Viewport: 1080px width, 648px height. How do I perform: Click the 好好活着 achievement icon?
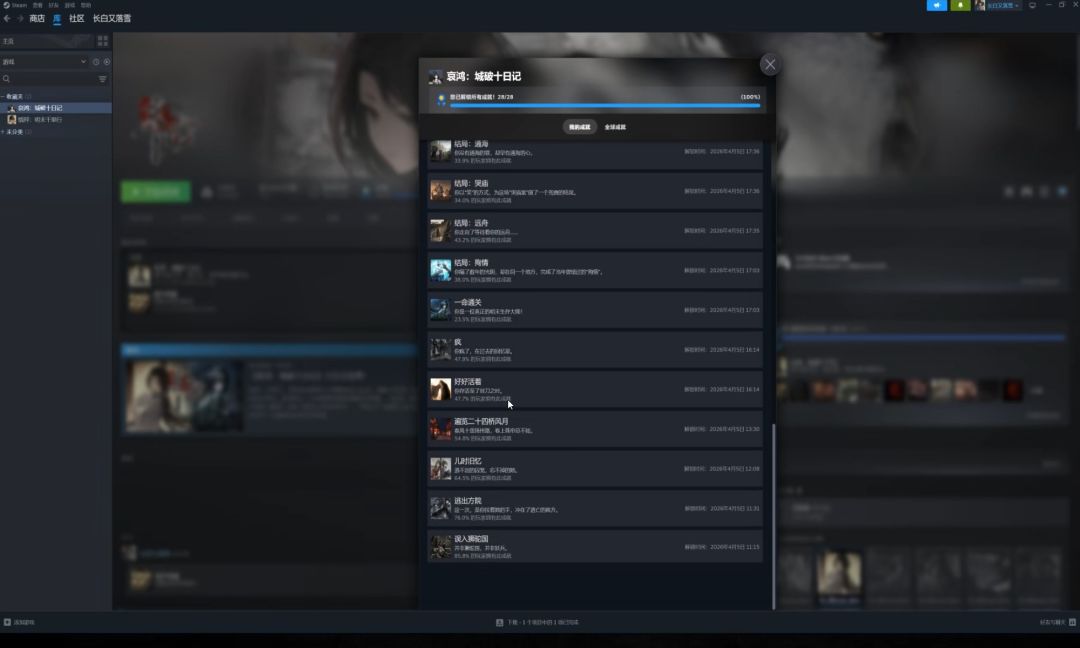pos(441,389)
